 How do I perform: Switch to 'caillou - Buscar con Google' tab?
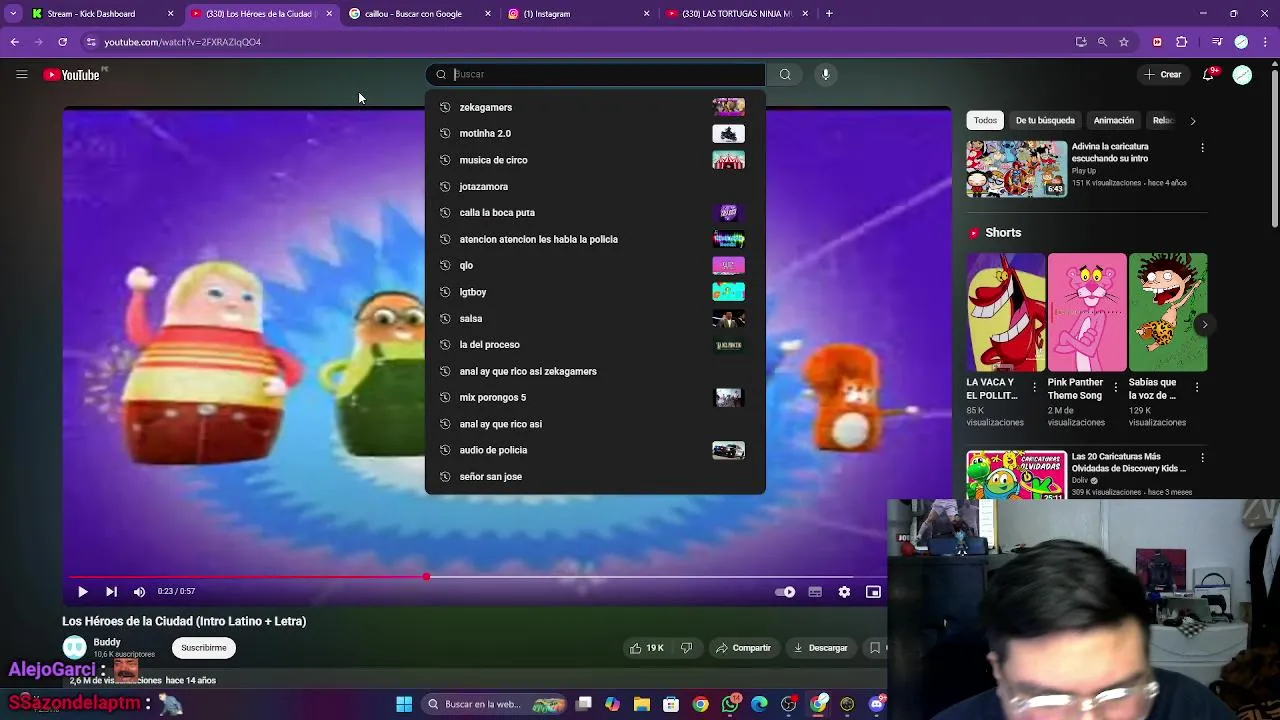coord(419,14)
